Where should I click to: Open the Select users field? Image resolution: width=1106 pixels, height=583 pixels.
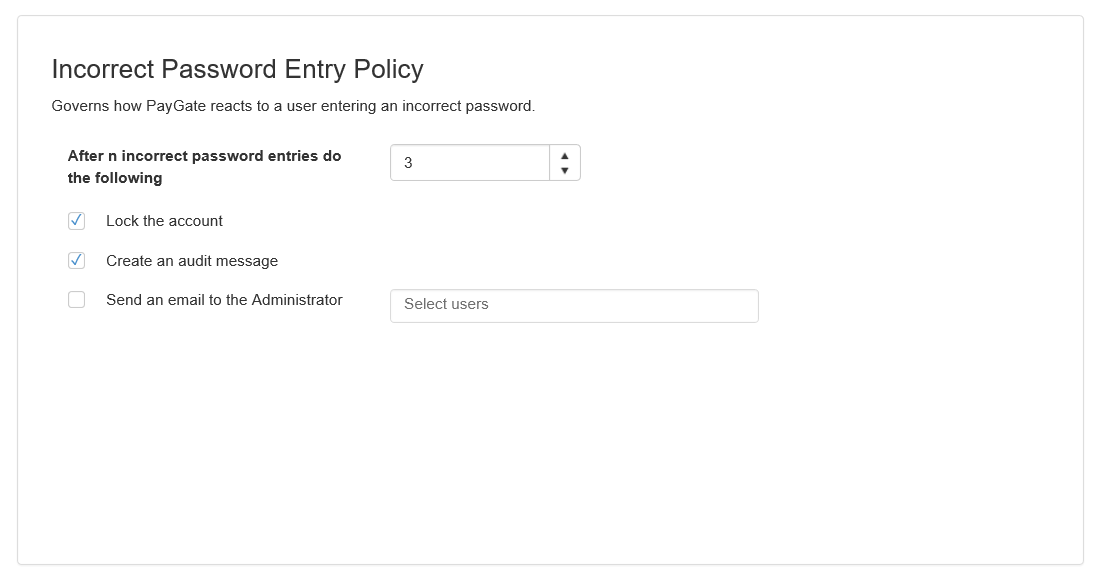(574, 306)
